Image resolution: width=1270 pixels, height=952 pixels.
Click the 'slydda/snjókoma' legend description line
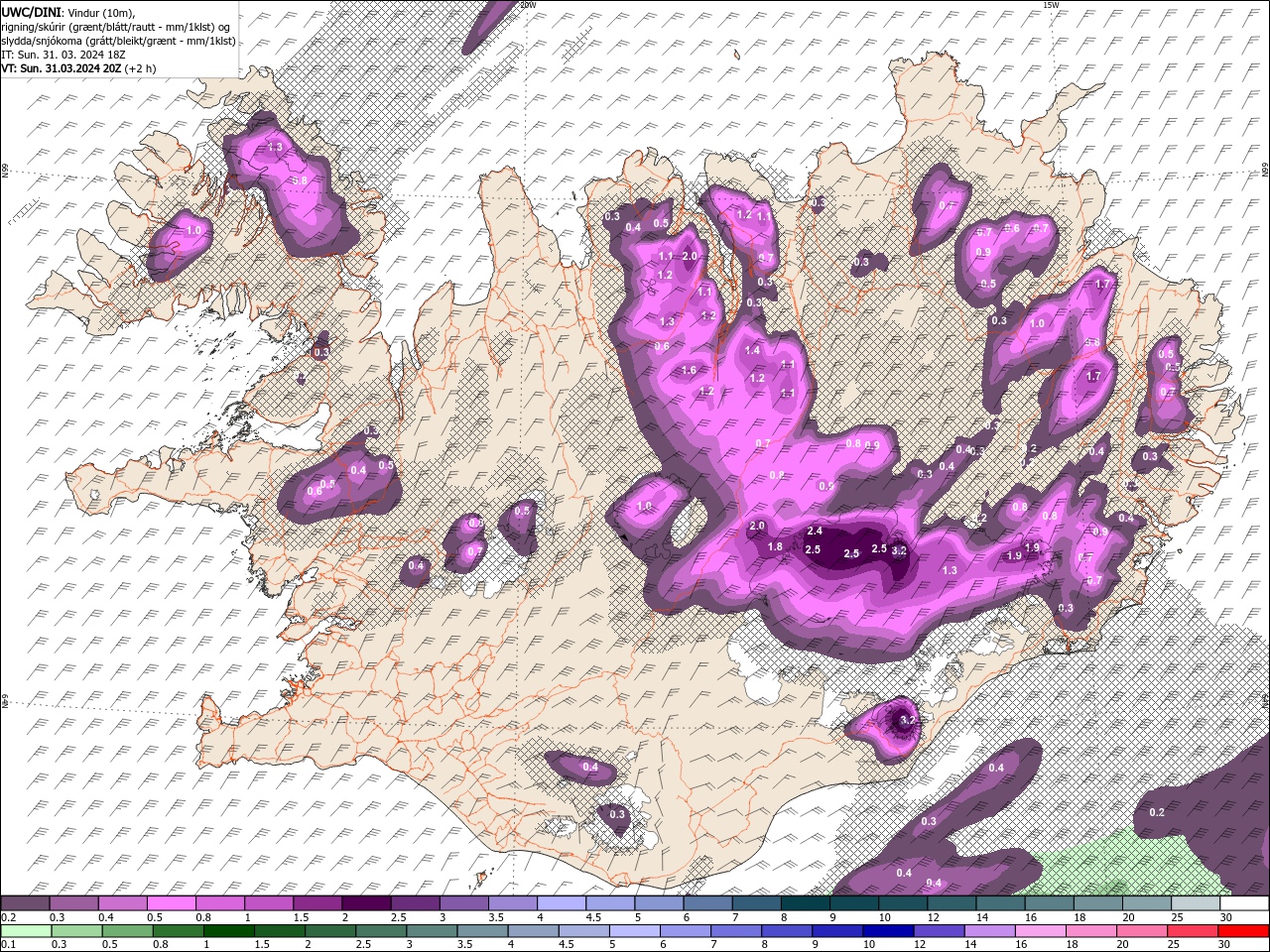coord(118,41)
